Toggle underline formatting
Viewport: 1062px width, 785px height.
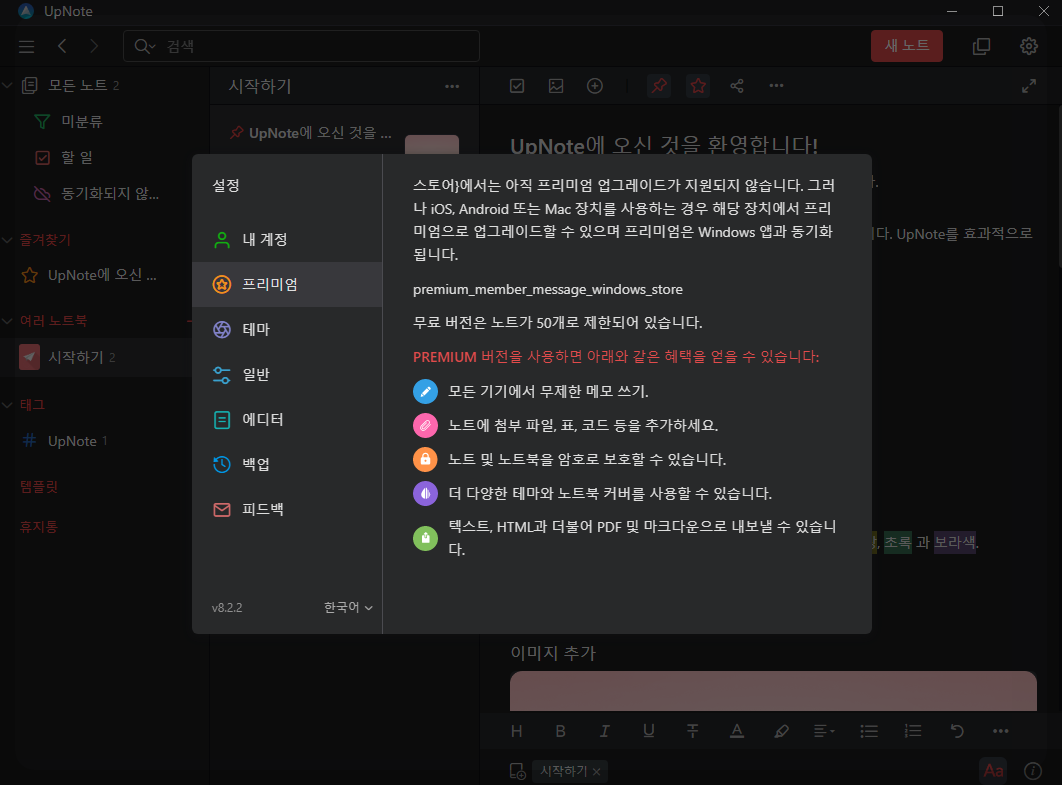(648, 731)
